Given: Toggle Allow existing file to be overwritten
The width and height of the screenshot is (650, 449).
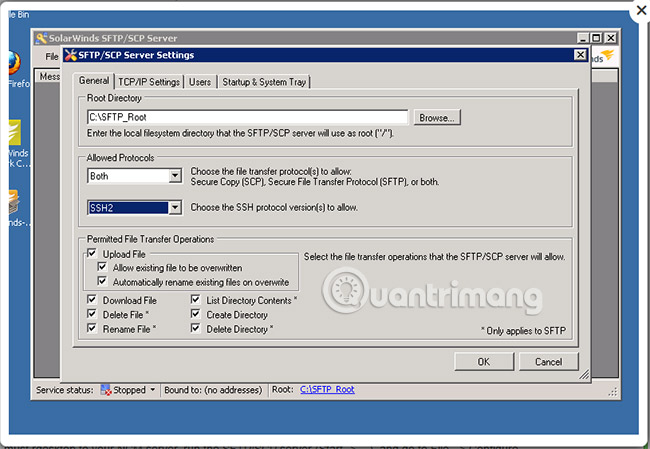Looking at the screenshot, I should click(x=102, y=267).
